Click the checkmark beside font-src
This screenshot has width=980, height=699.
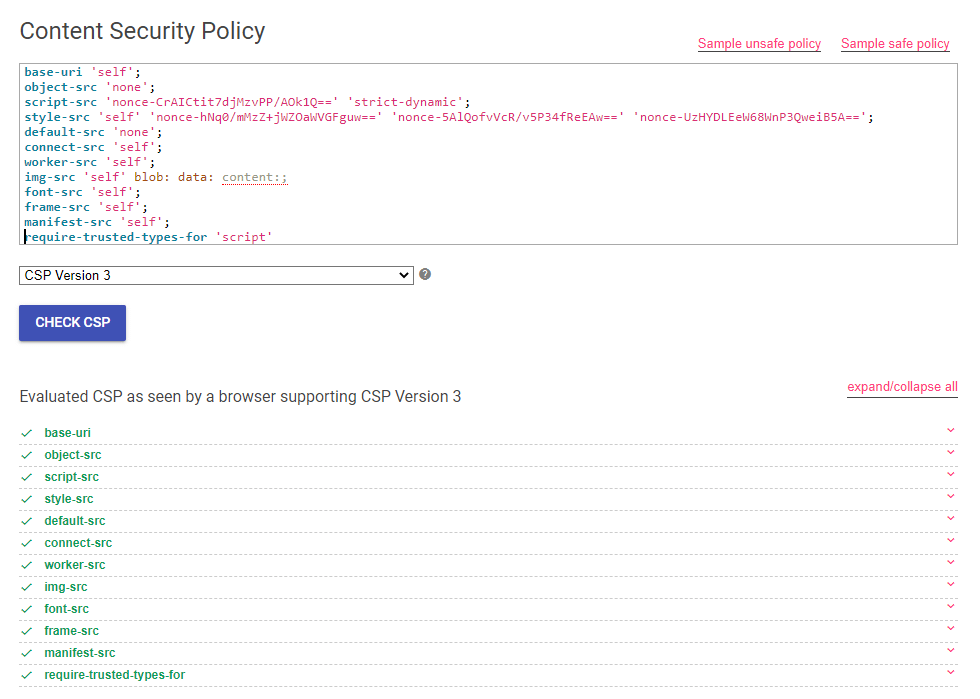click(26, 608)
